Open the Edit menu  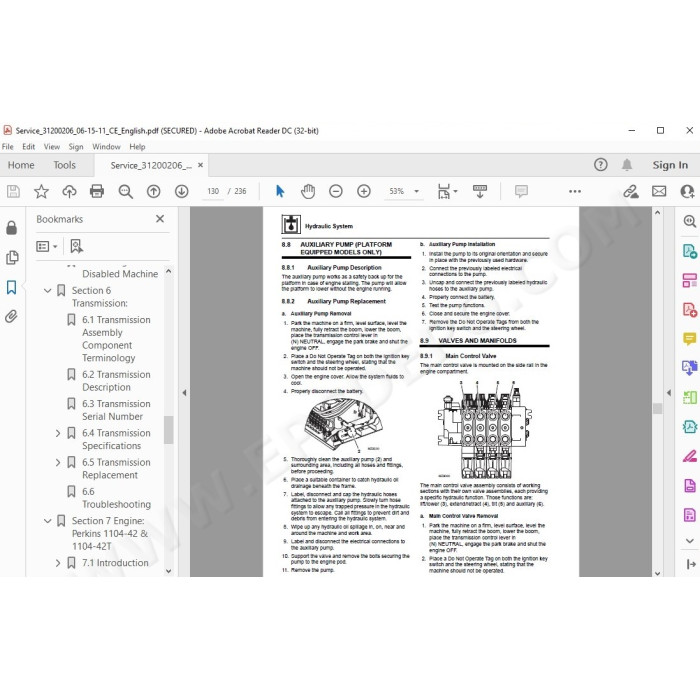(x=29, y=146)
